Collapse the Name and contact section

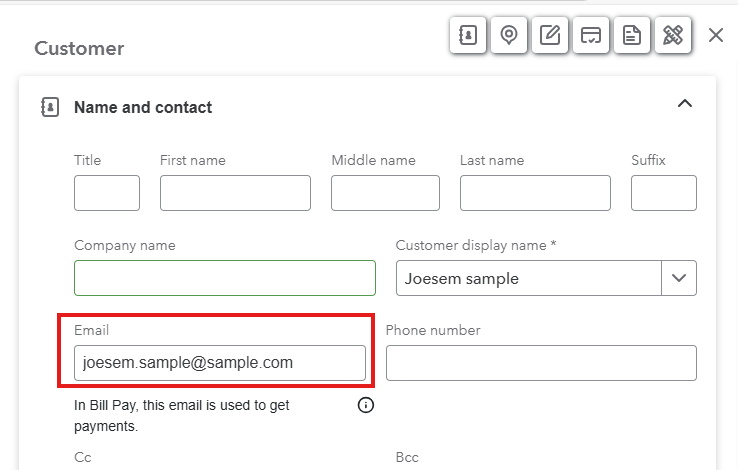tap(685, 104)
